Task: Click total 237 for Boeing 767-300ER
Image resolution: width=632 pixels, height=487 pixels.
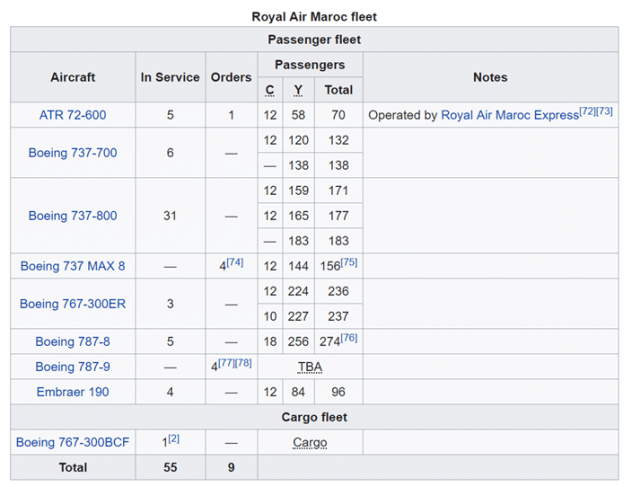Action: [339, 316]
